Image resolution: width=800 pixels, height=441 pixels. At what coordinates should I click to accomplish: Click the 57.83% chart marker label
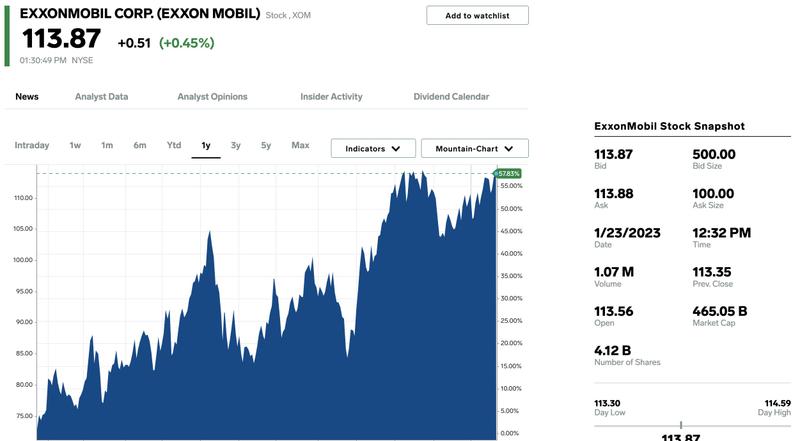508,174
